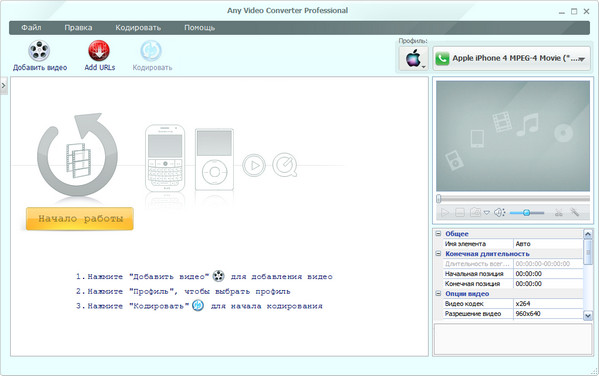Open the snapshot options dropdown arrow
599x376 pixels.
click(x=487, y=212)
